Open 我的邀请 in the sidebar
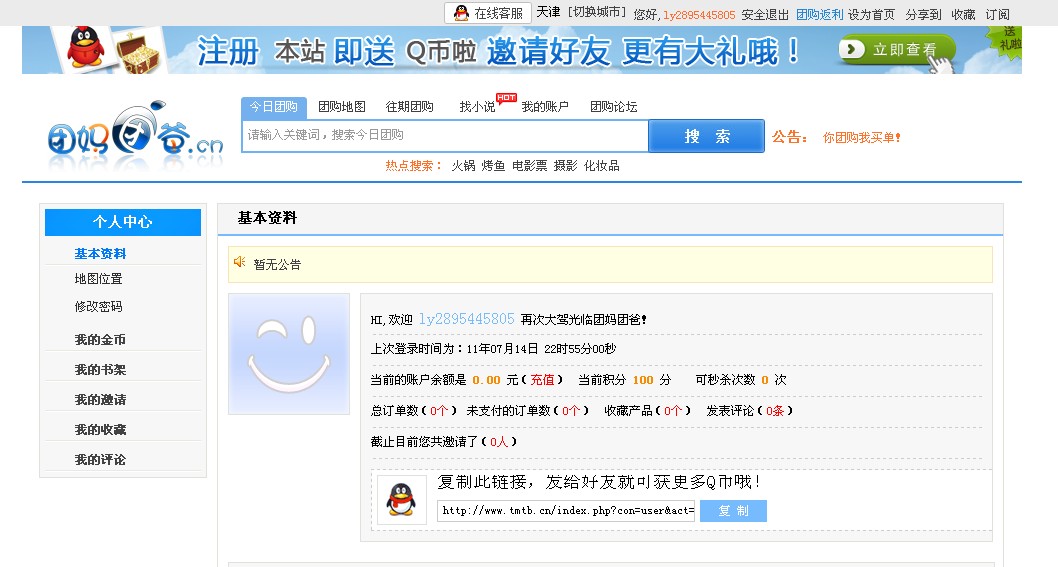Viewport: 1058px width, 567px height. [100, 400]
